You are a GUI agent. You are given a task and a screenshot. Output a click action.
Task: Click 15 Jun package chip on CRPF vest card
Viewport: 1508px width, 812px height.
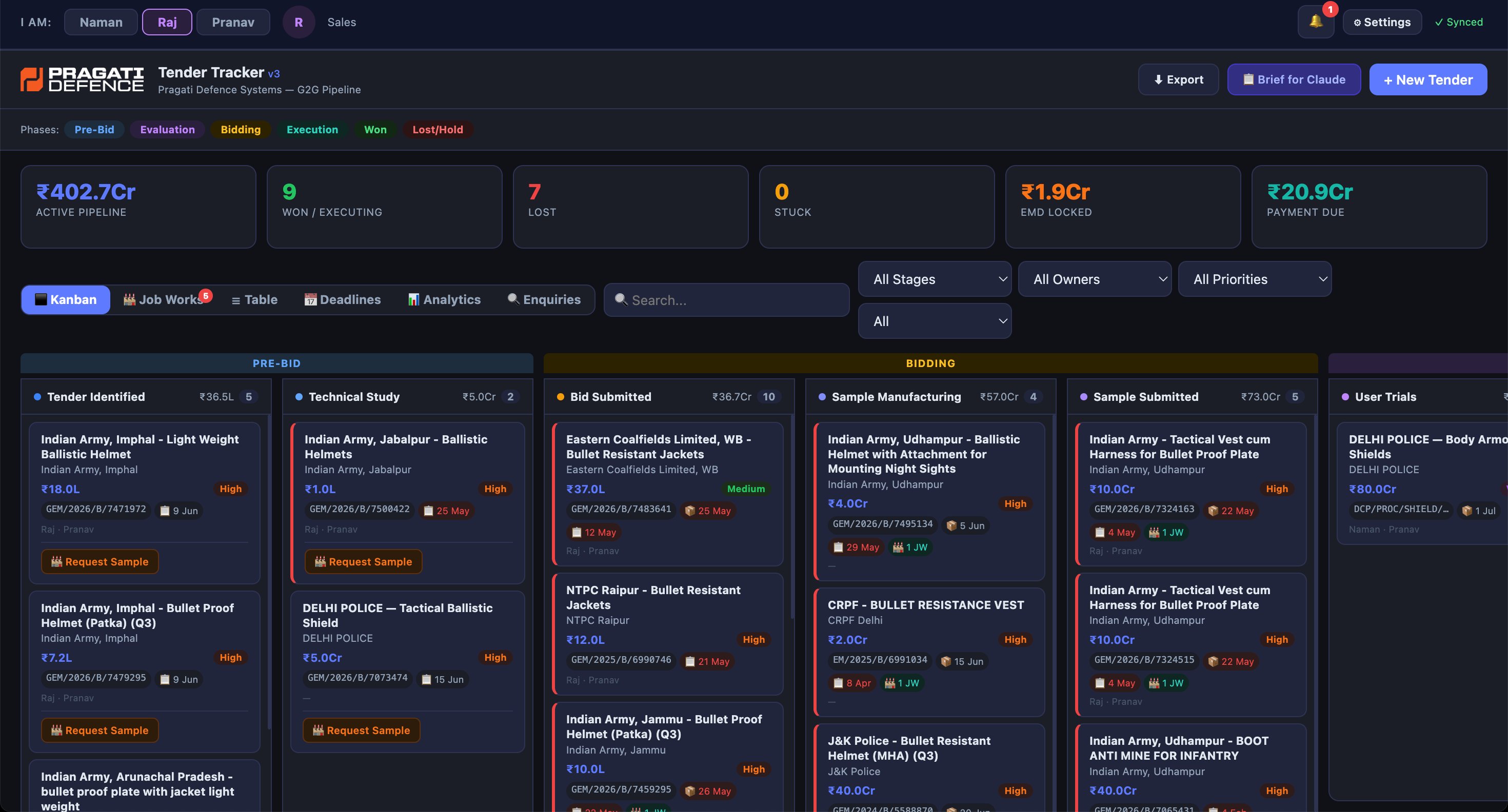[962, 662]
